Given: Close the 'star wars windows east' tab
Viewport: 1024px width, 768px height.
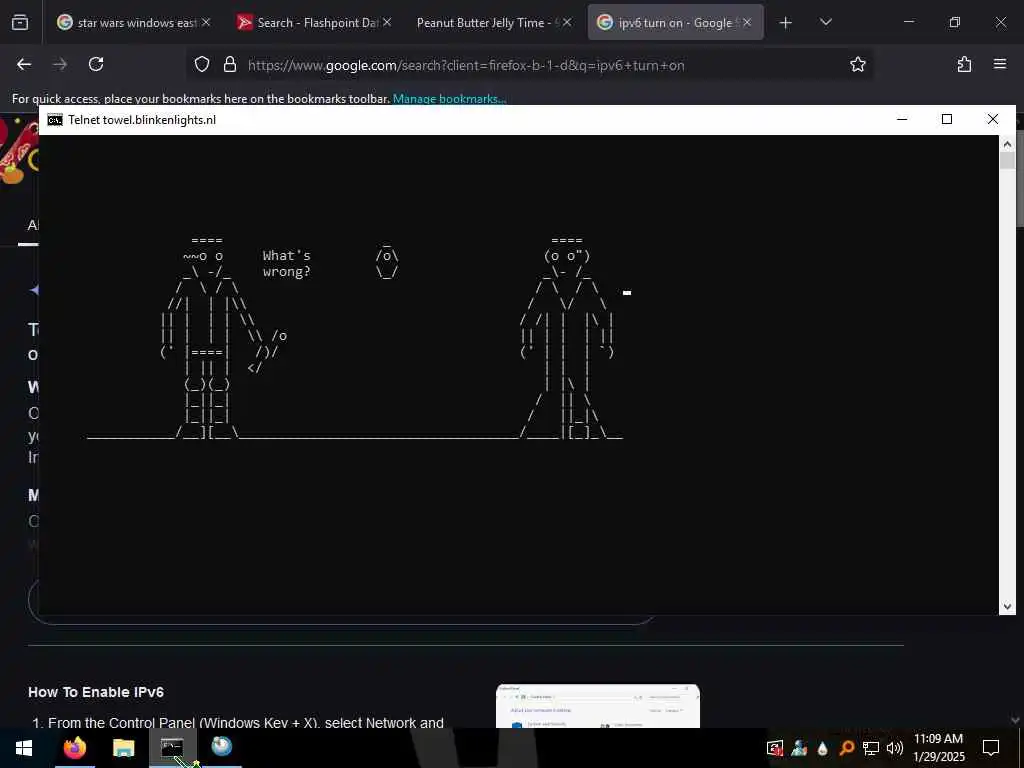Looking at the screenshot, I should pos(206,22).
